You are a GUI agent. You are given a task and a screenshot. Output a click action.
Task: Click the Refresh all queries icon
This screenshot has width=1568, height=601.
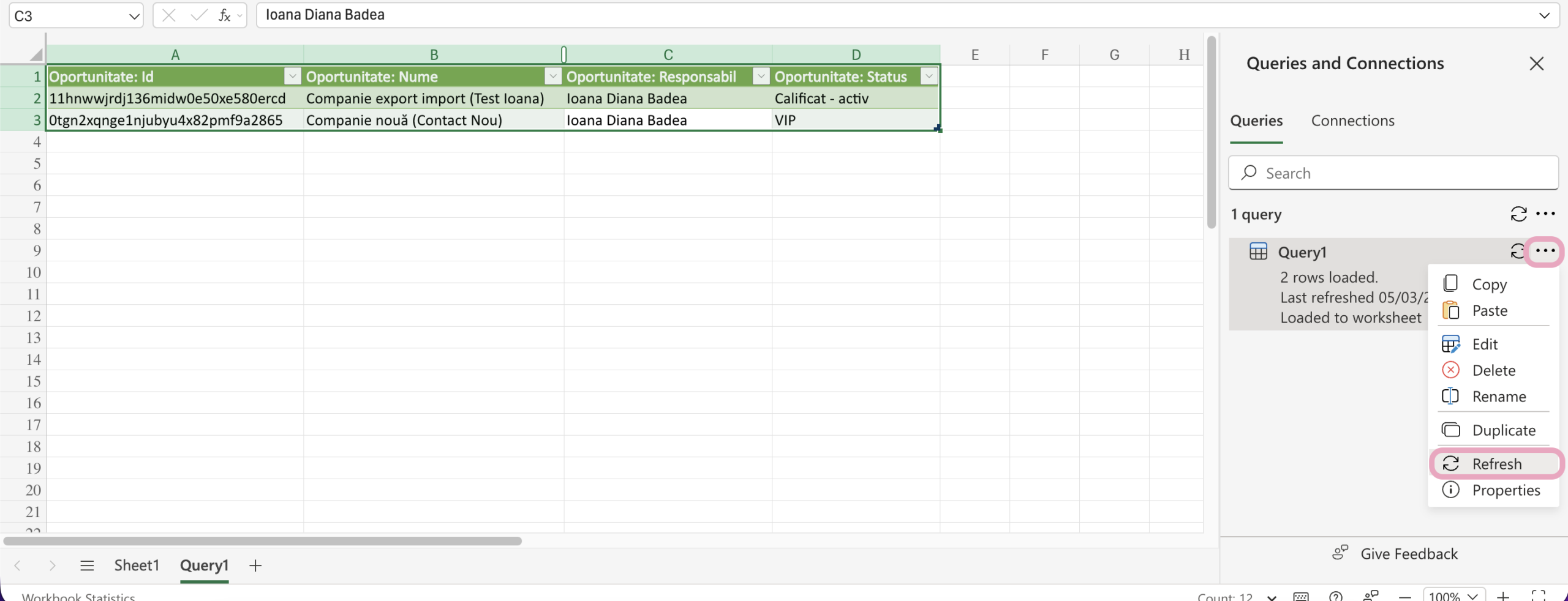pos(1518,214)
